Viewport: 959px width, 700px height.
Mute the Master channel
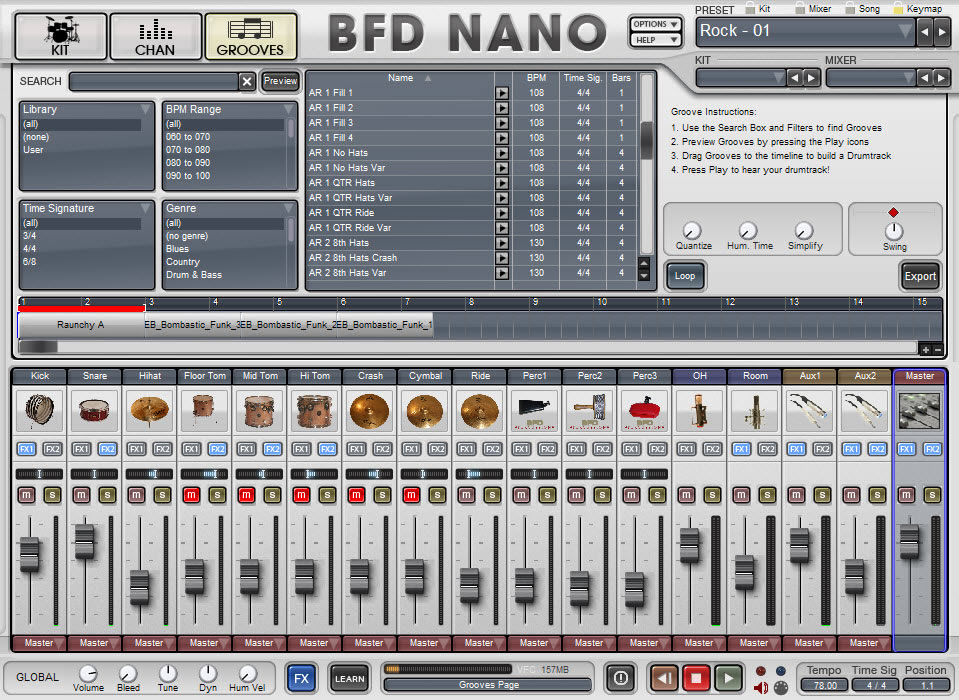coord(906,495)
